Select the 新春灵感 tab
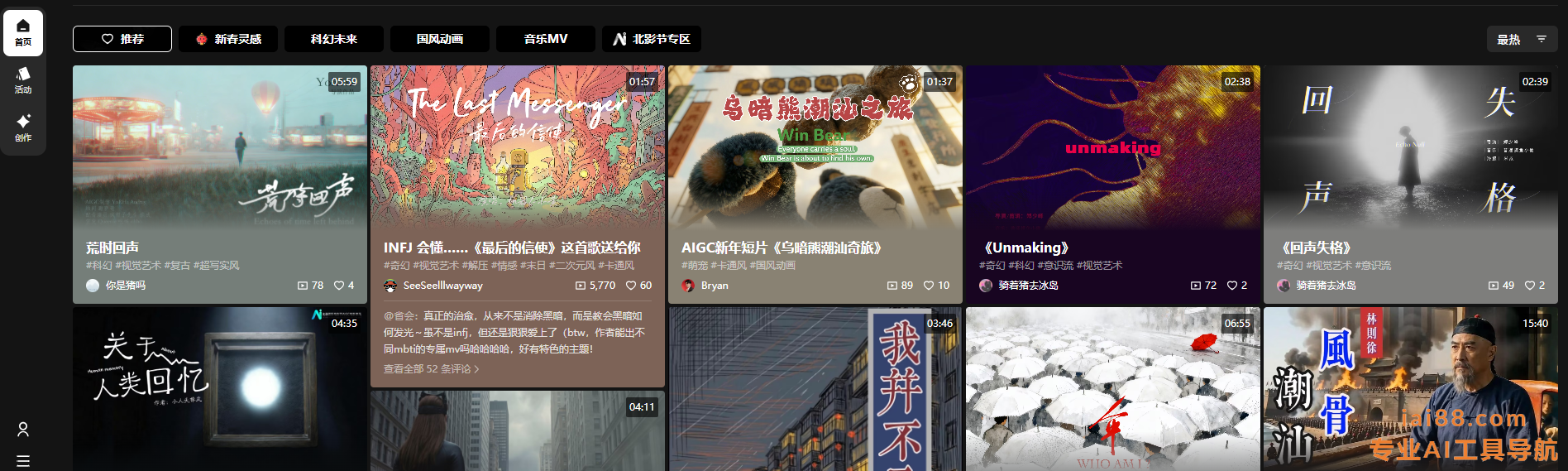1568x471 pixels. (228, 39)
